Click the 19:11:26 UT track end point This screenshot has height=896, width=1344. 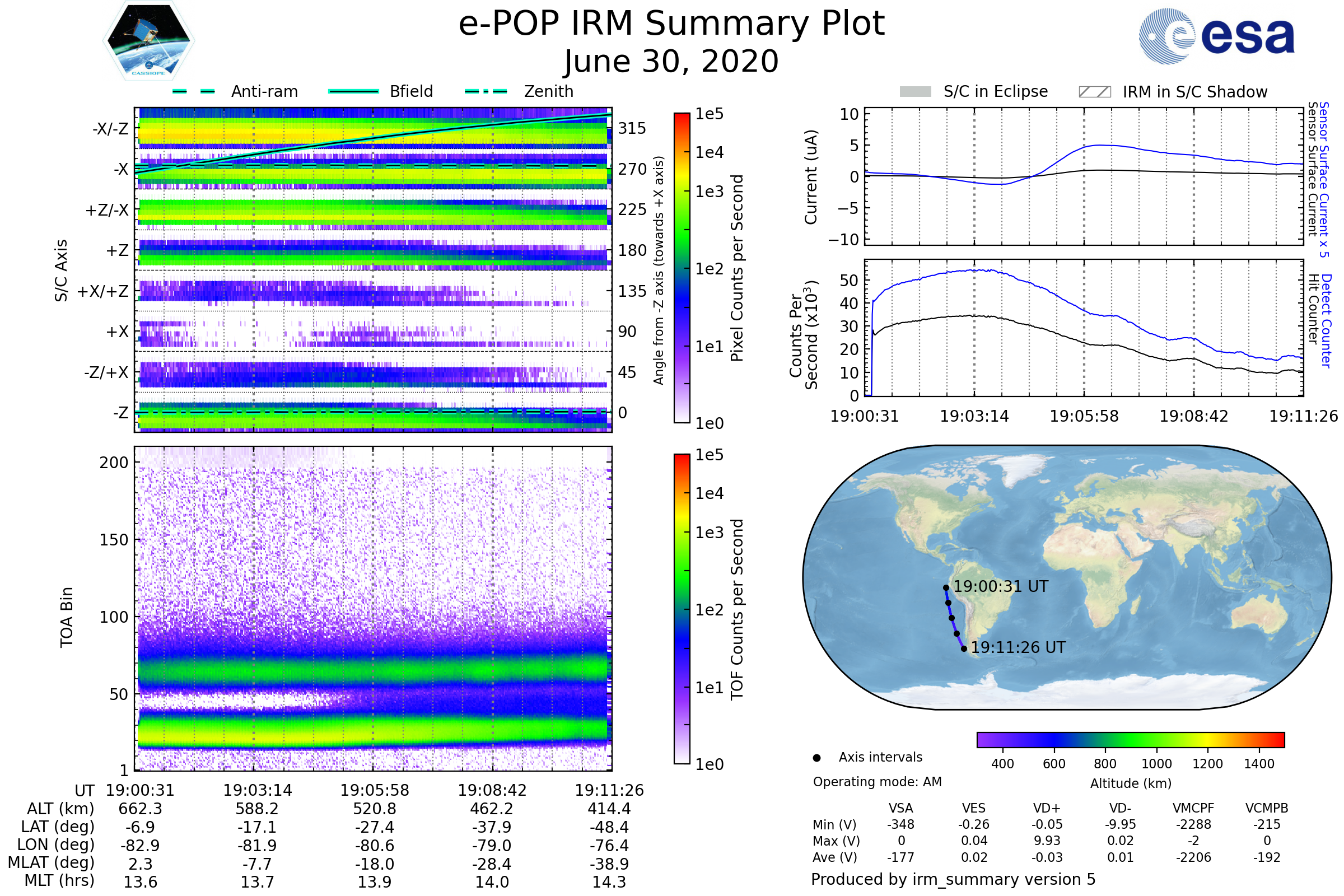click(x=963, y=648)
